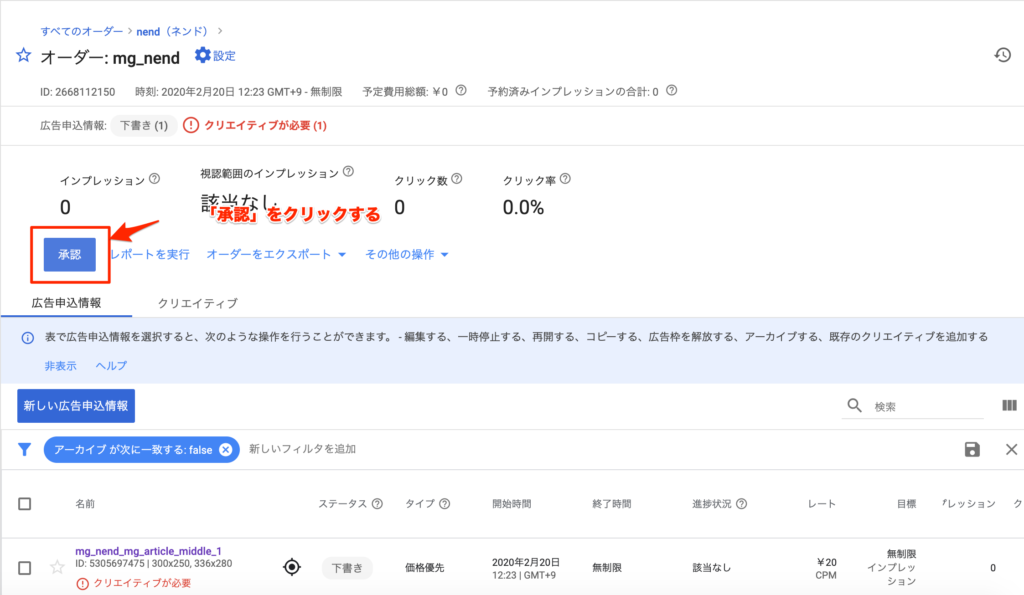Click 下書き status in line item row
This screenshot has width=1024, height=595.
click(x=347, y=568)
